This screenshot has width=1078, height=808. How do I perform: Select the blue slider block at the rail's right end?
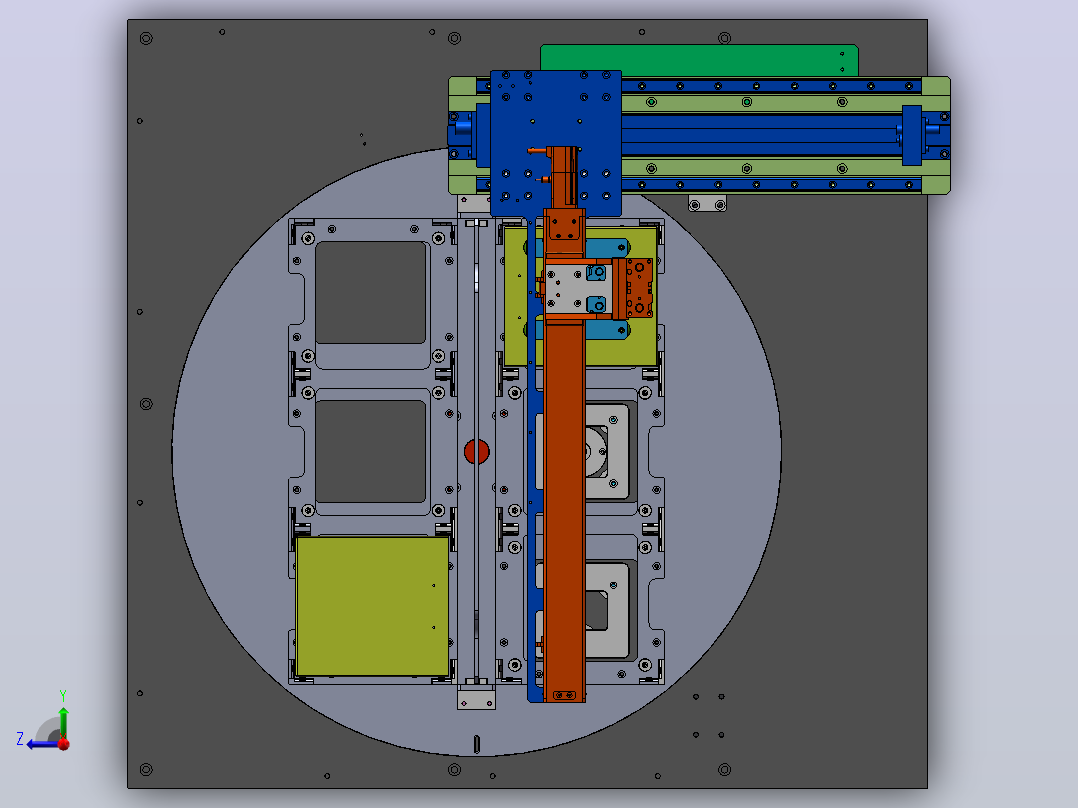point(912,135)
